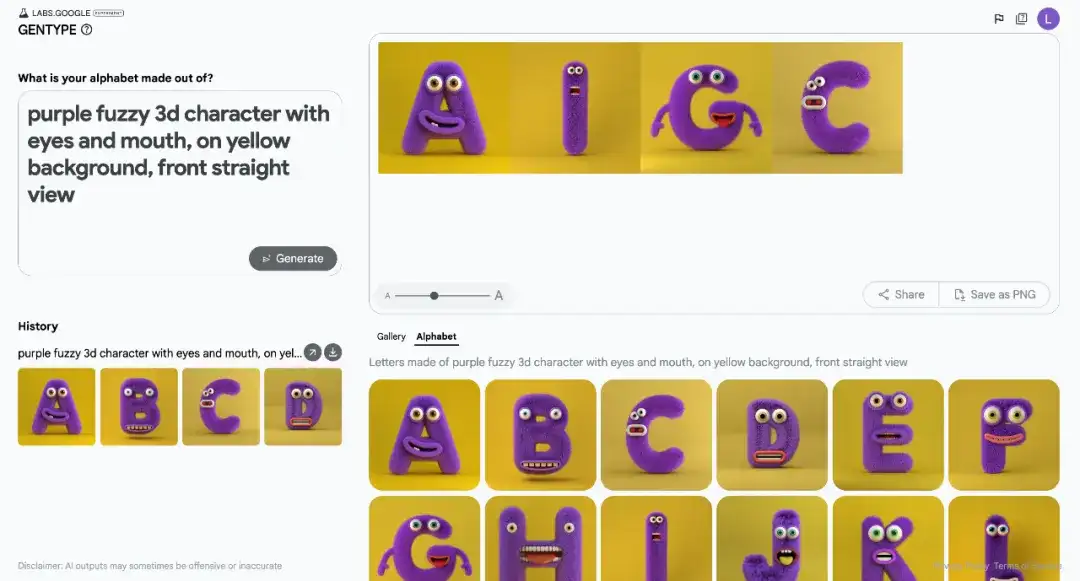The image size is (1080, 581).
Task: Open the purple L account avatar
Action: coord(1048,19)
